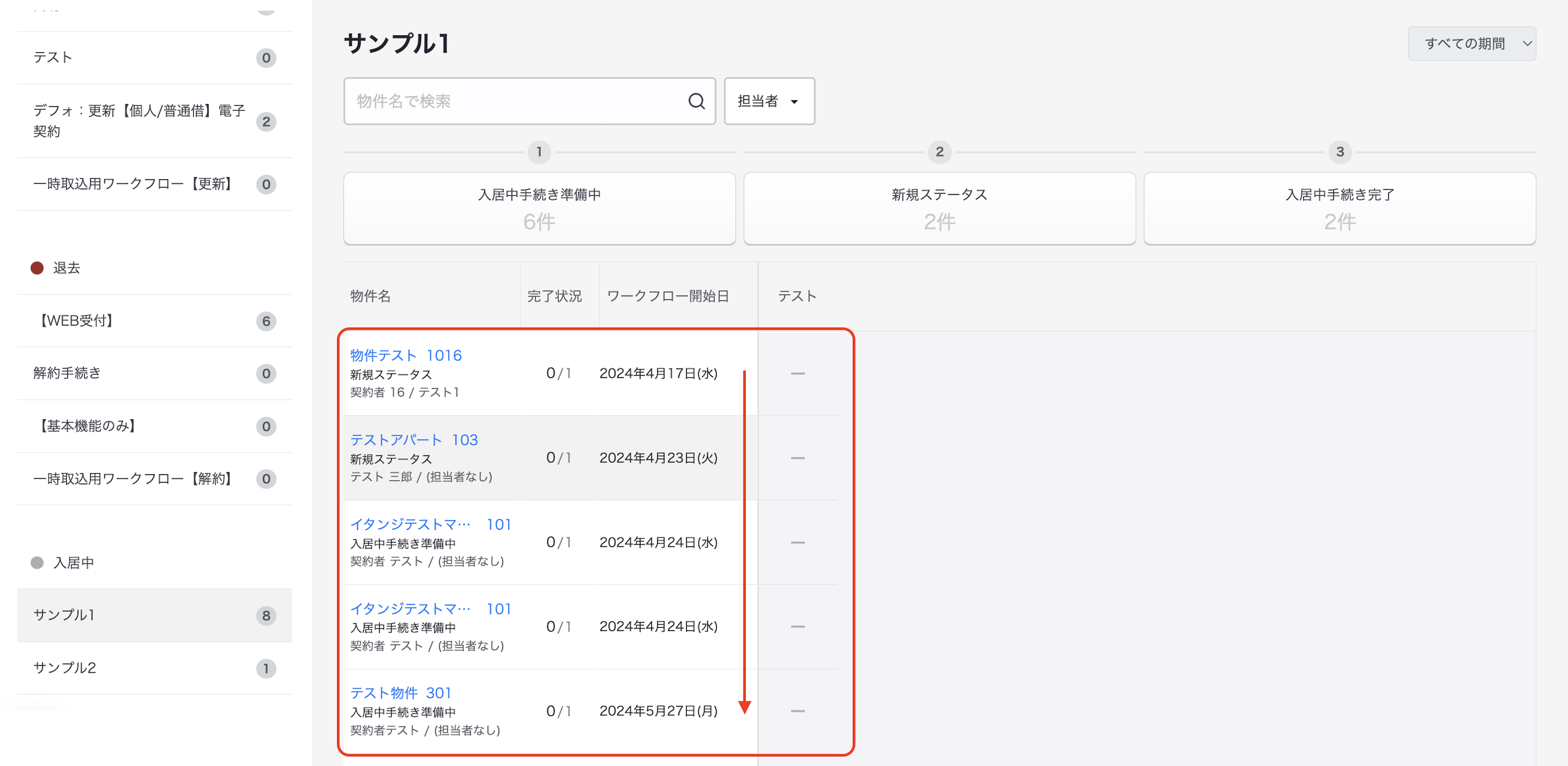Click the テスト column header
Viewport: 1568px width, 766px height.
tap(797, 296)
